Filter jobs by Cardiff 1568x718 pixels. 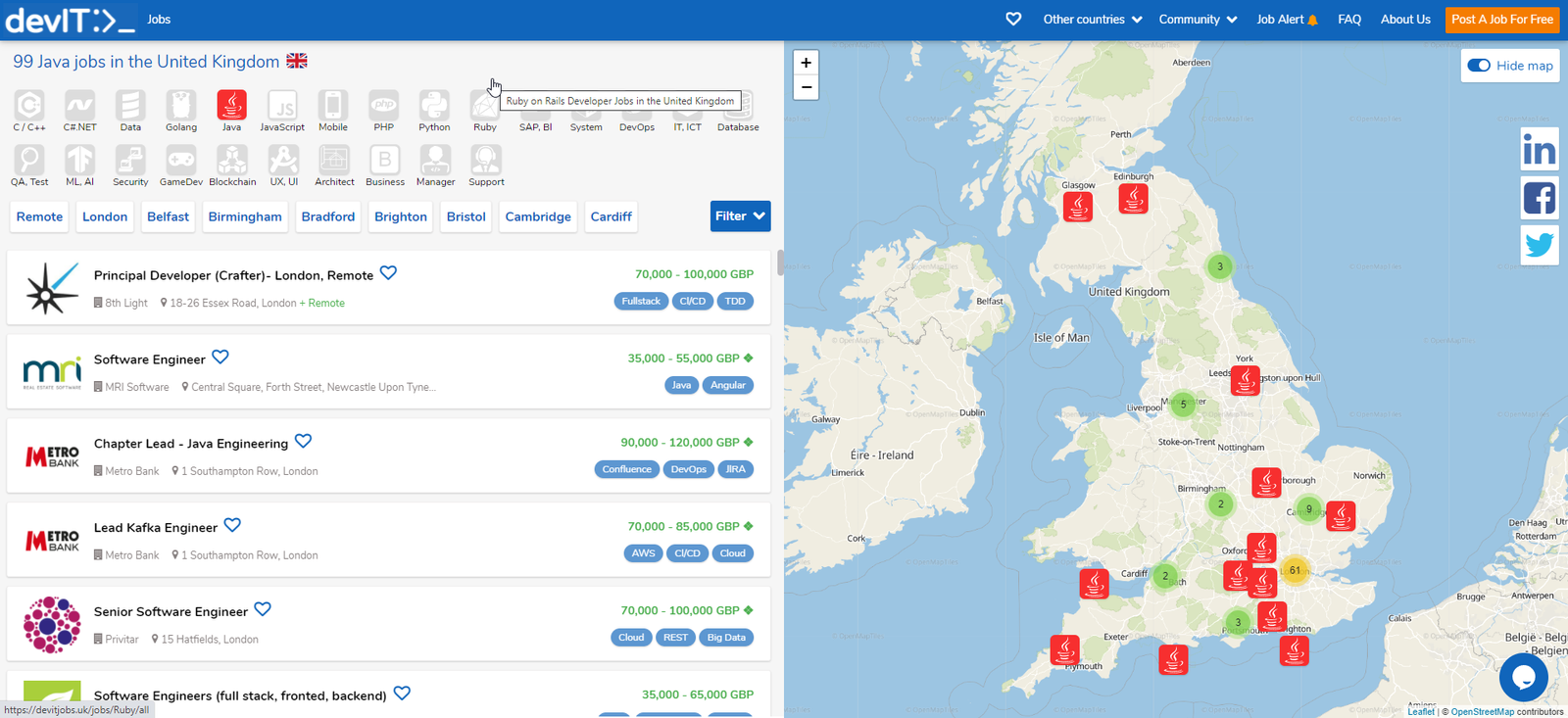pos(612,216)
